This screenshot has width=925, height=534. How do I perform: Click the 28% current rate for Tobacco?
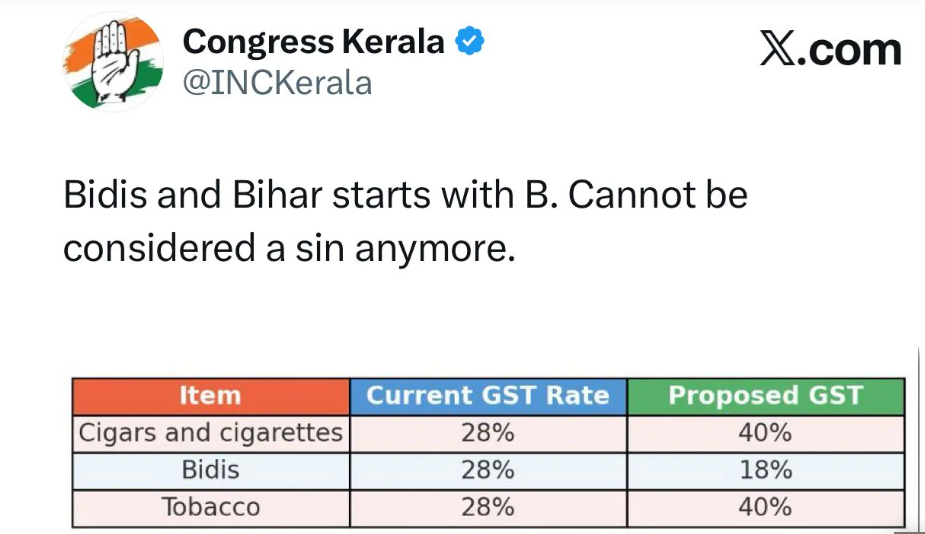click(x=487, y=506)
